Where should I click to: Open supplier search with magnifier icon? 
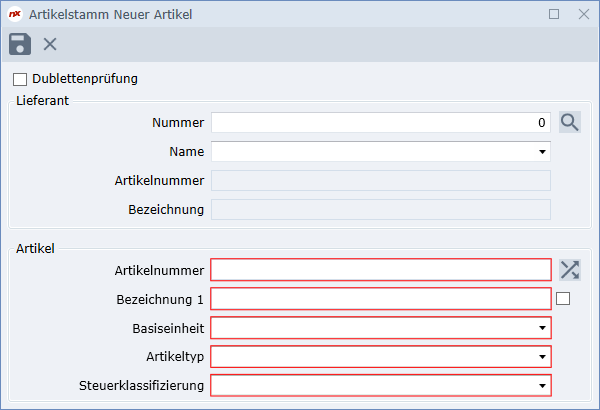point(570,123)
